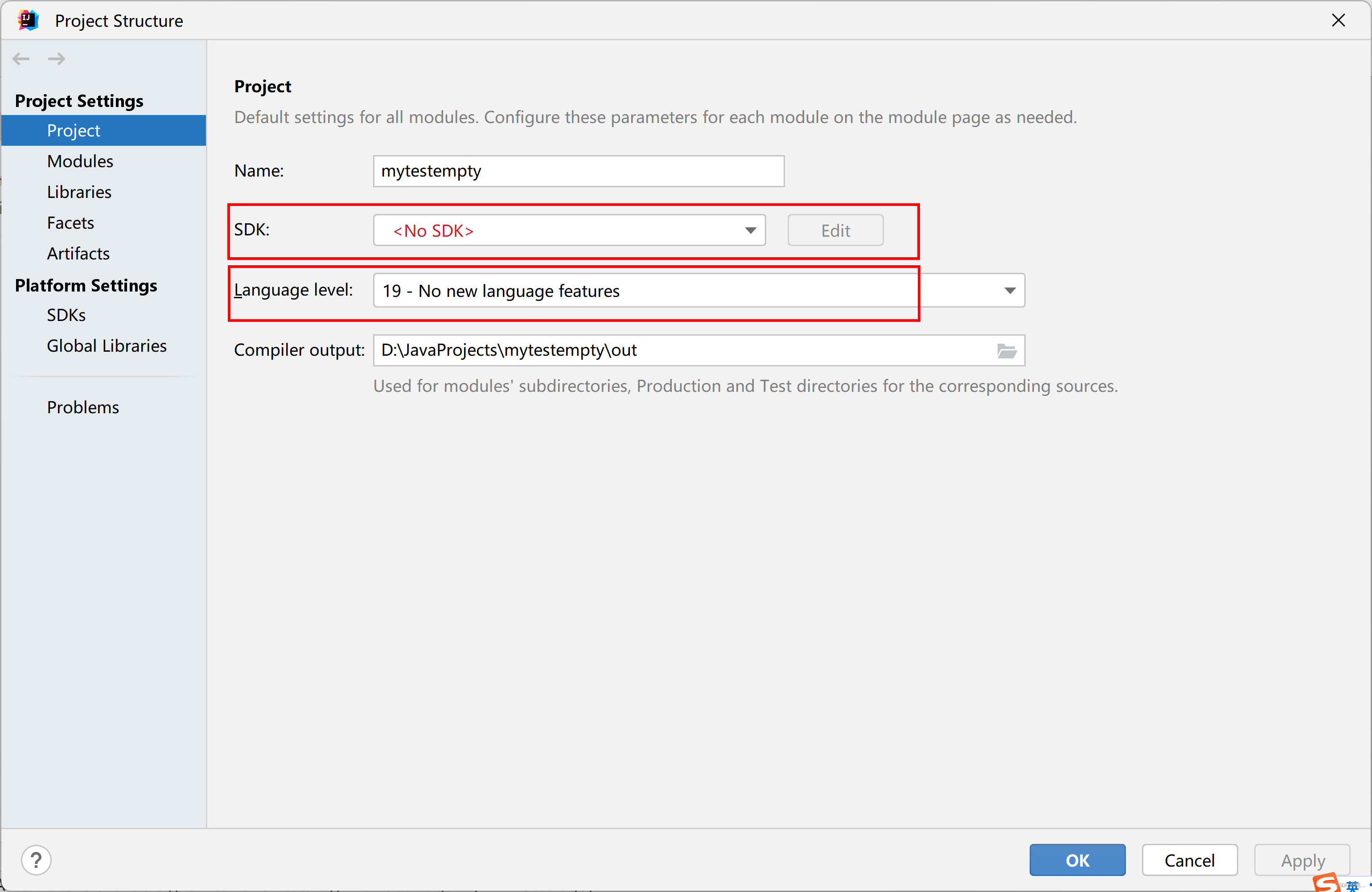Image resolution: width=1372 pixels, height=892 pixels.
Task: Click the forward navigation arrow
Action: click(57, 59)
